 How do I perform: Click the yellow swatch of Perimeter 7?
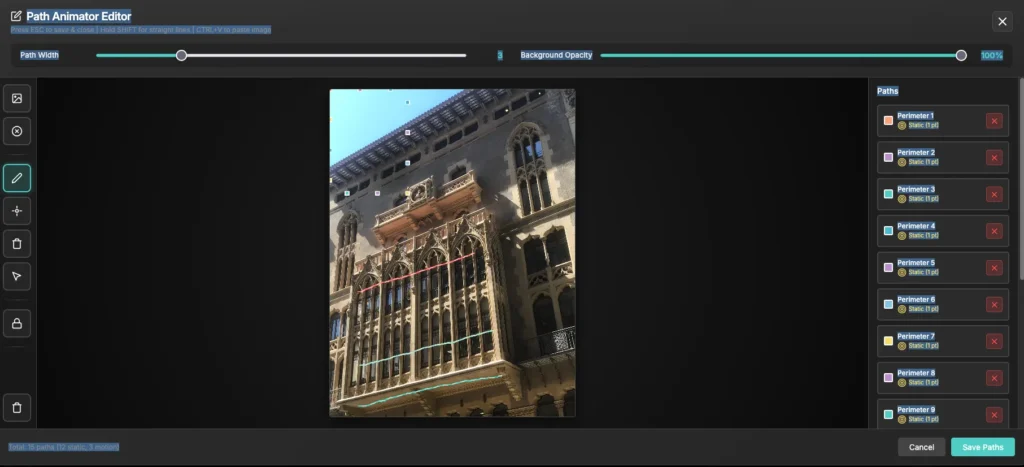point(888,341)
